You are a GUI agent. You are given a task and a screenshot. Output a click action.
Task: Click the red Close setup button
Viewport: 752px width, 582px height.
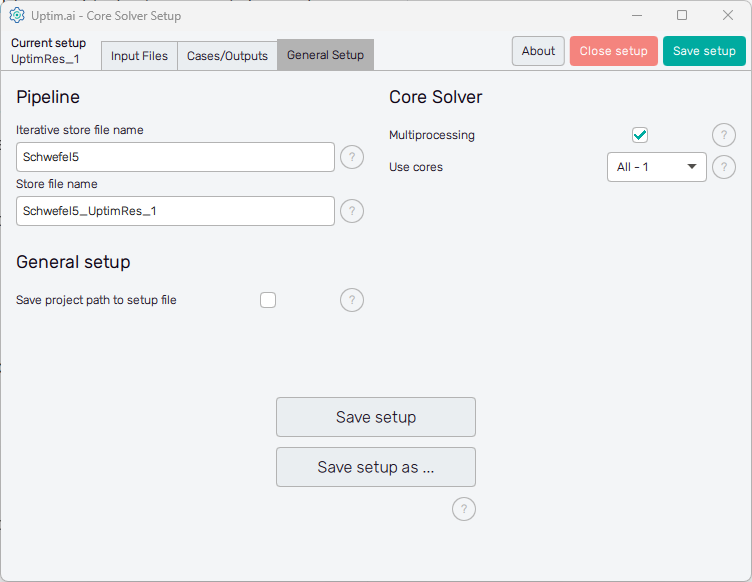613,51
